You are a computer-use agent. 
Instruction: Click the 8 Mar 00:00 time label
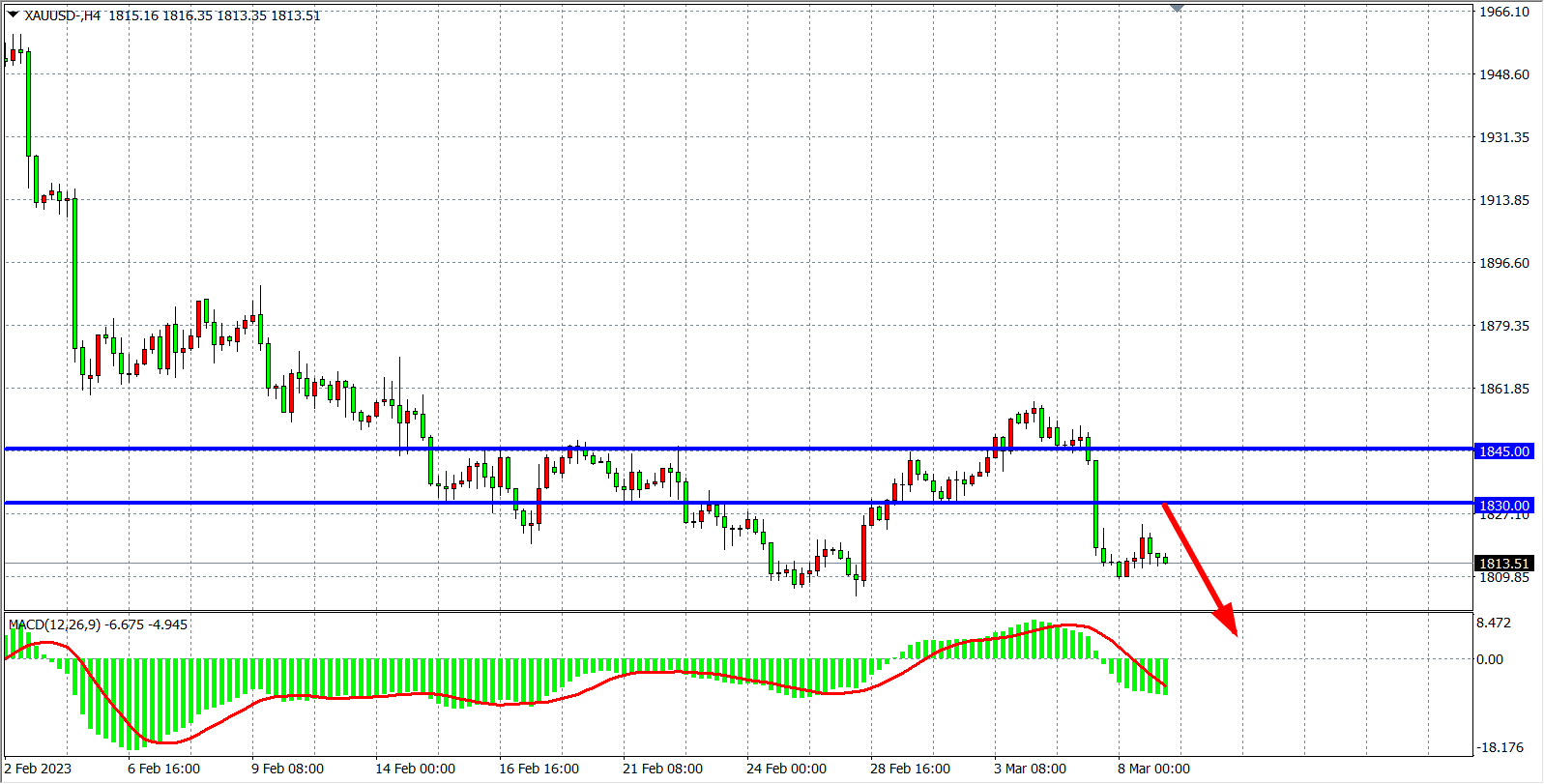point(1153,769)
